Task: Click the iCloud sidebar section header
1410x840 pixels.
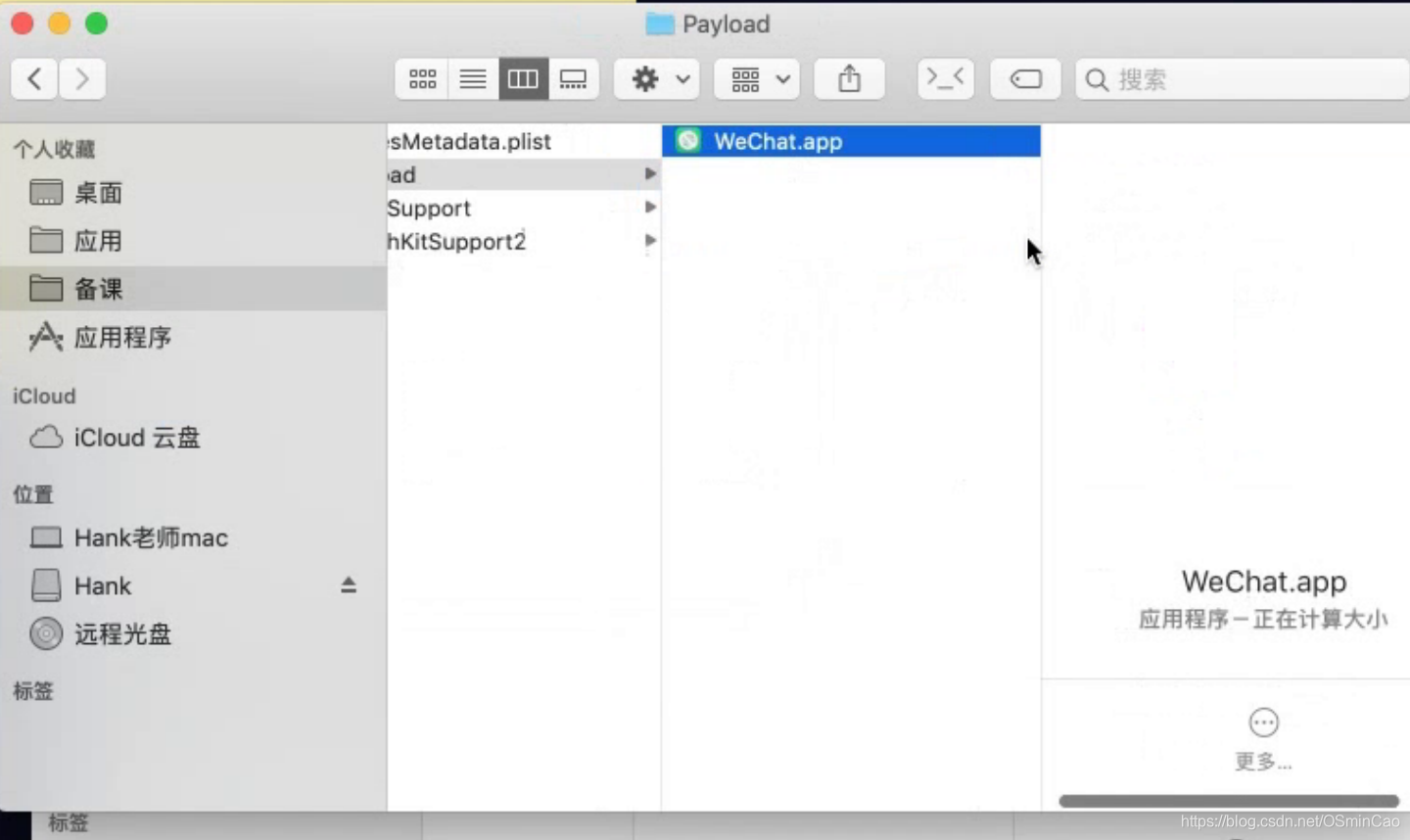Action: pyautogui.click(x=44, y=396)
